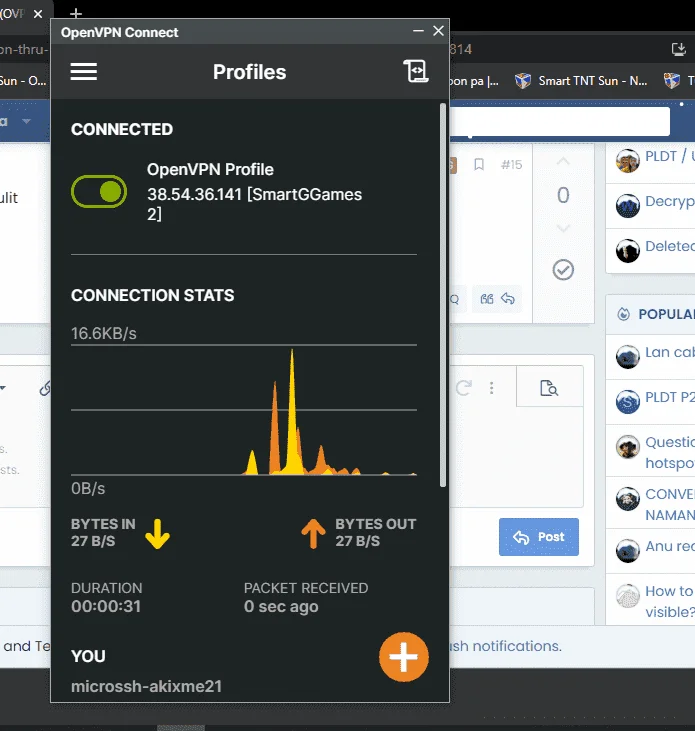Screen dimensions: 695x731
Task: Open the Smart TNT Sun bookmark
Action: point(581,81)
